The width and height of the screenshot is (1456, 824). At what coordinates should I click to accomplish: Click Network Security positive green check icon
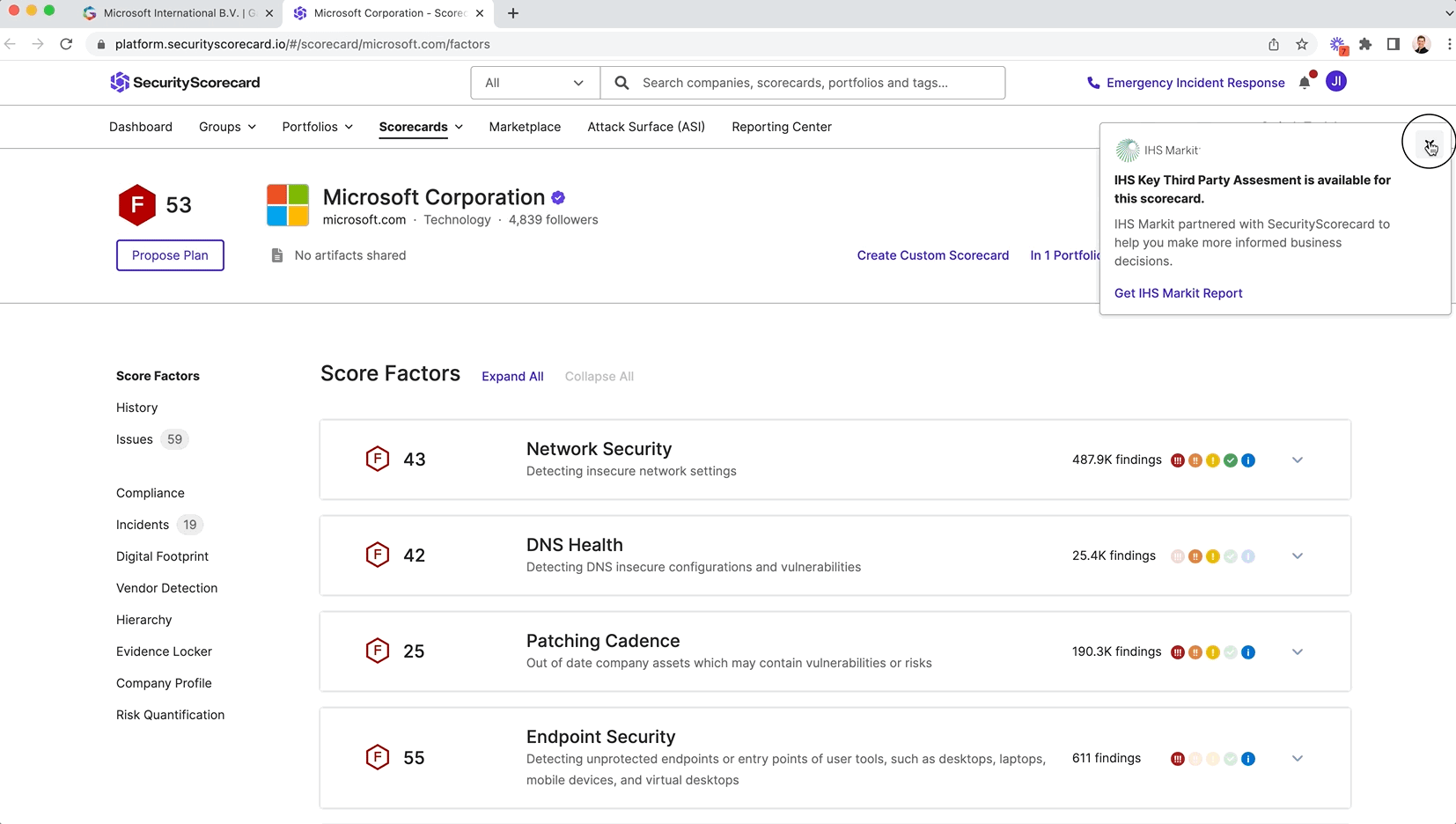tap(1231, 460)
